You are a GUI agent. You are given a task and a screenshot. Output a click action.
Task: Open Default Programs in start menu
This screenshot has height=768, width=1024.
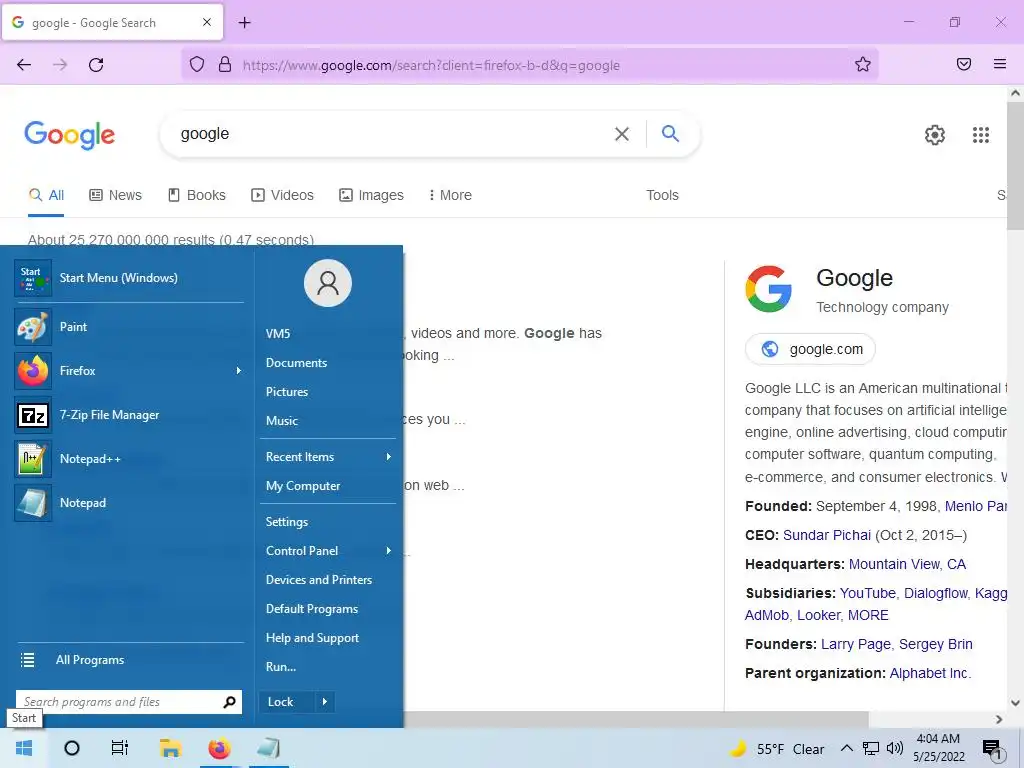(x=312, y=609)
